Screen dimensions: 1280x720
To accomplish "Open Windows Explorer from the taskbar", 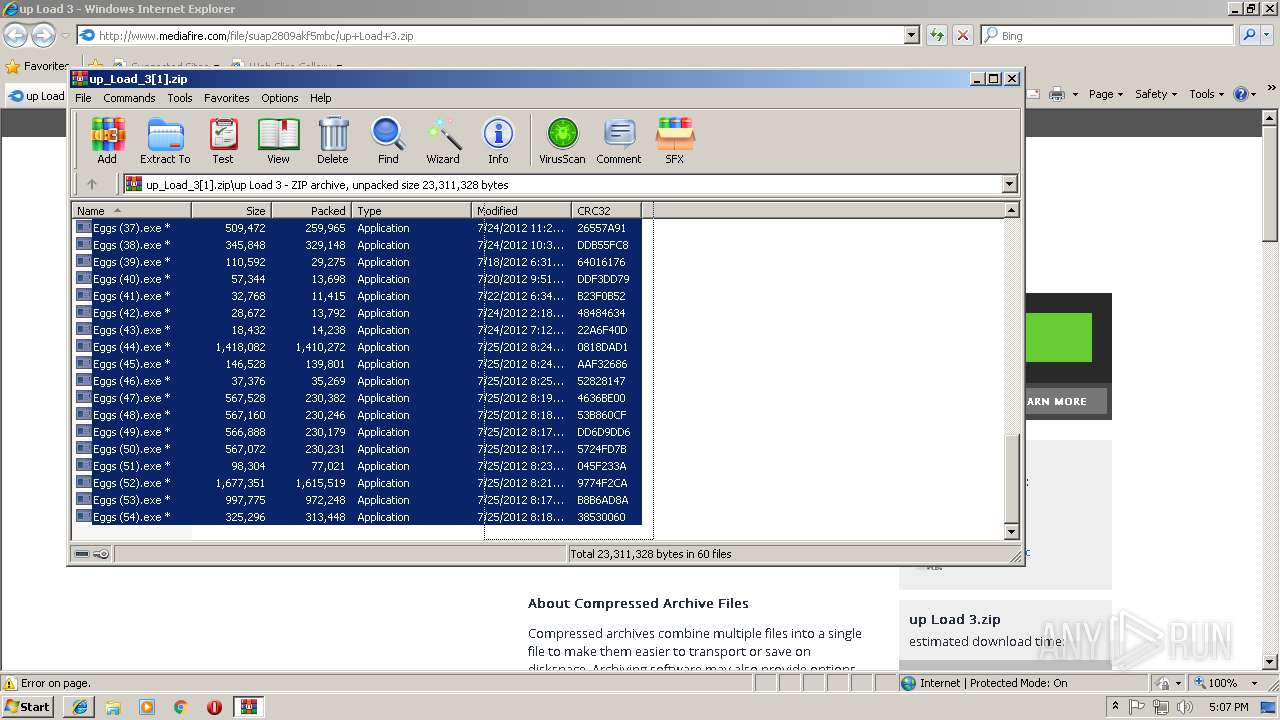I will click(113, 707).
